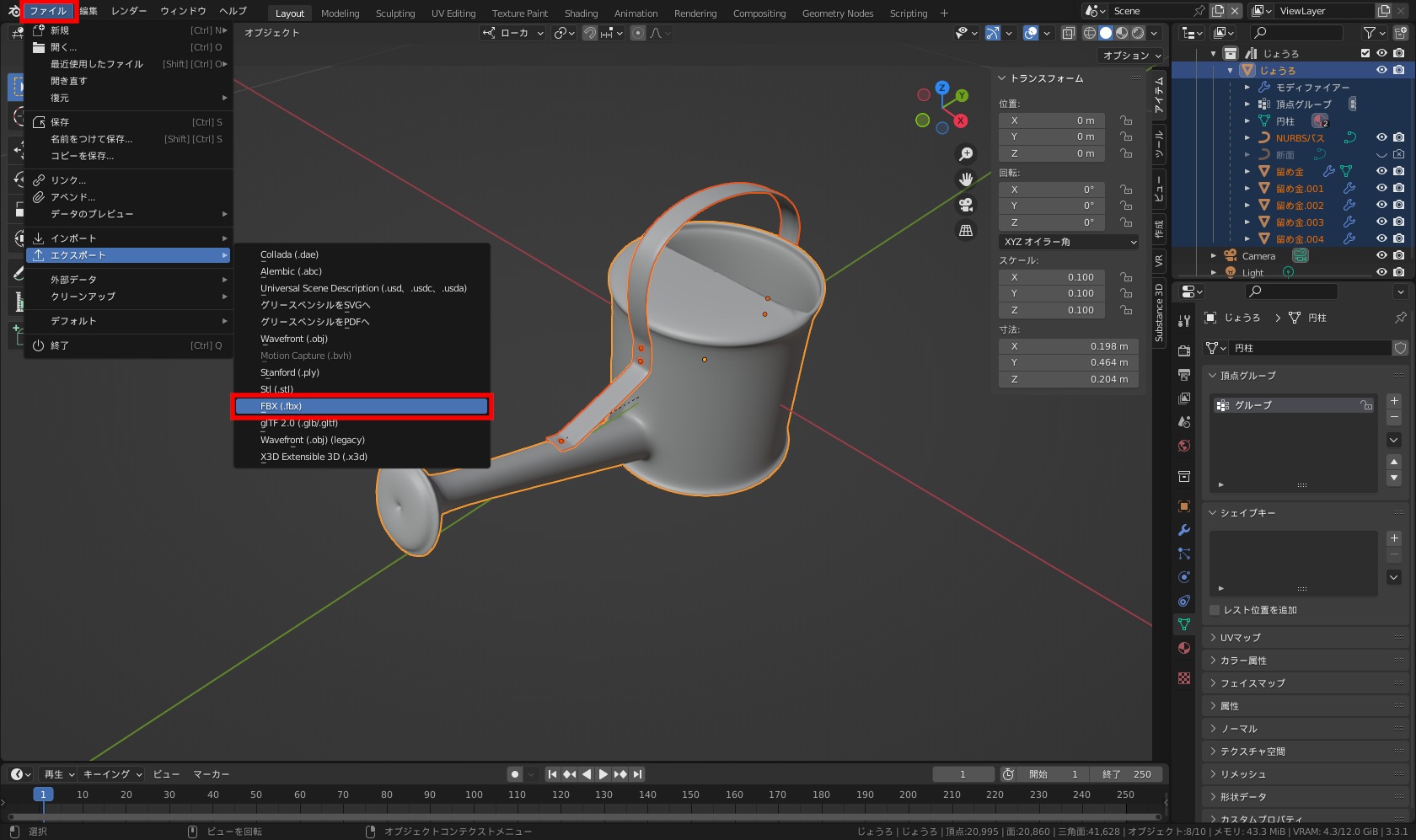Lock the X position value padlock
Image resolution: width=1416 pixels, height=840 pixels.
pyautogui.click(x=1126, y=120)
